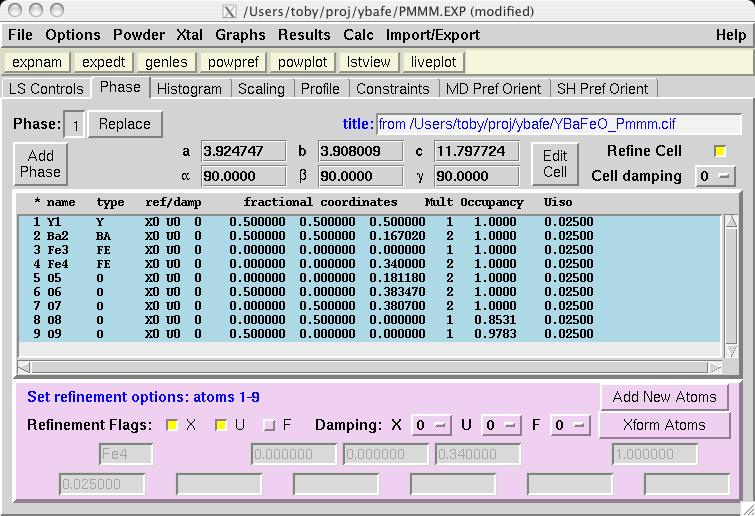Image resolution: width=755 pixels, height=516 pixels.
Task: Select atom row 4 Fe4
Action: [x=369, y=264]
